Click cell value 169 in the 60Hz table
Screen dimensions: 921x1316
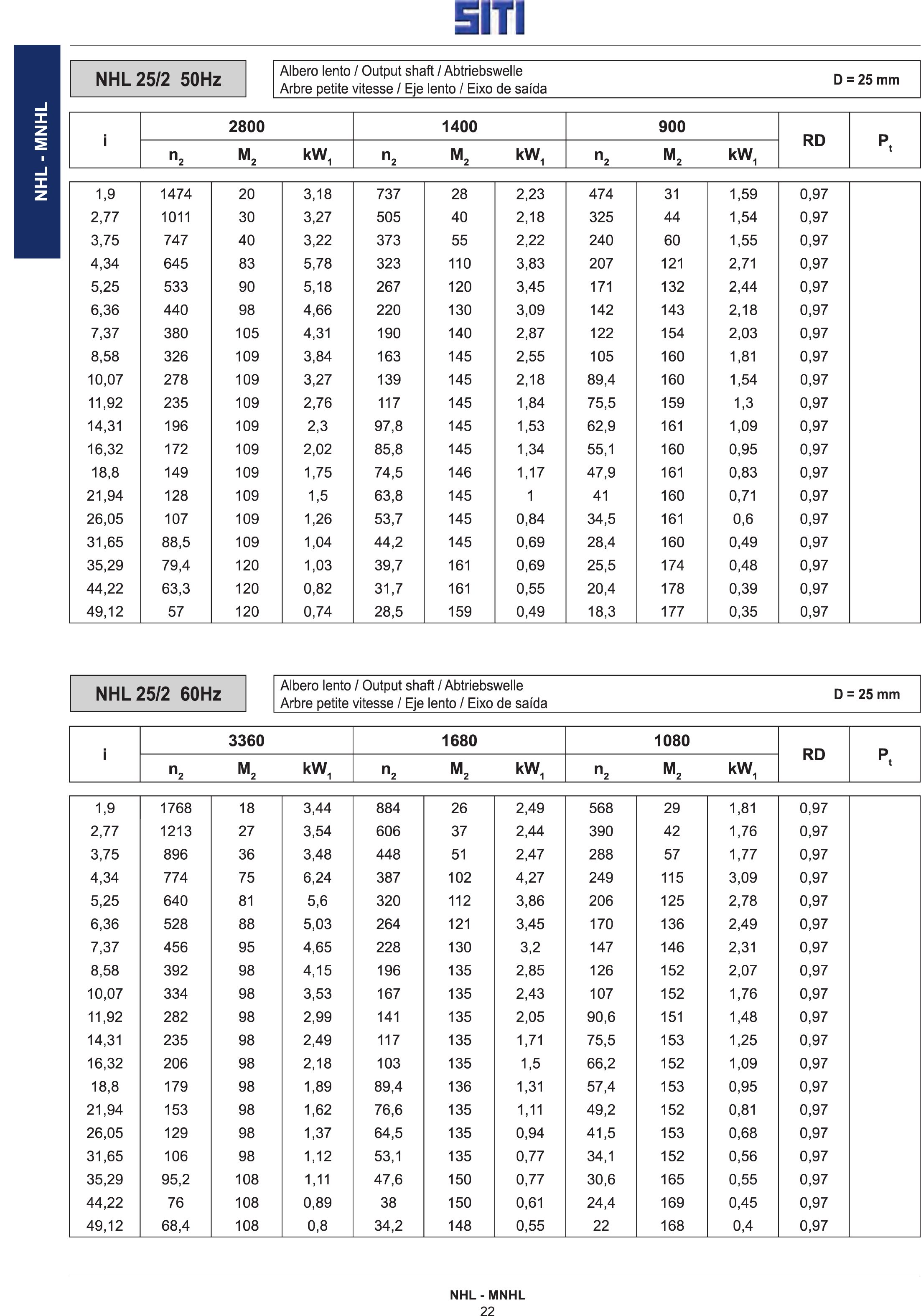tap(672, 1202)
